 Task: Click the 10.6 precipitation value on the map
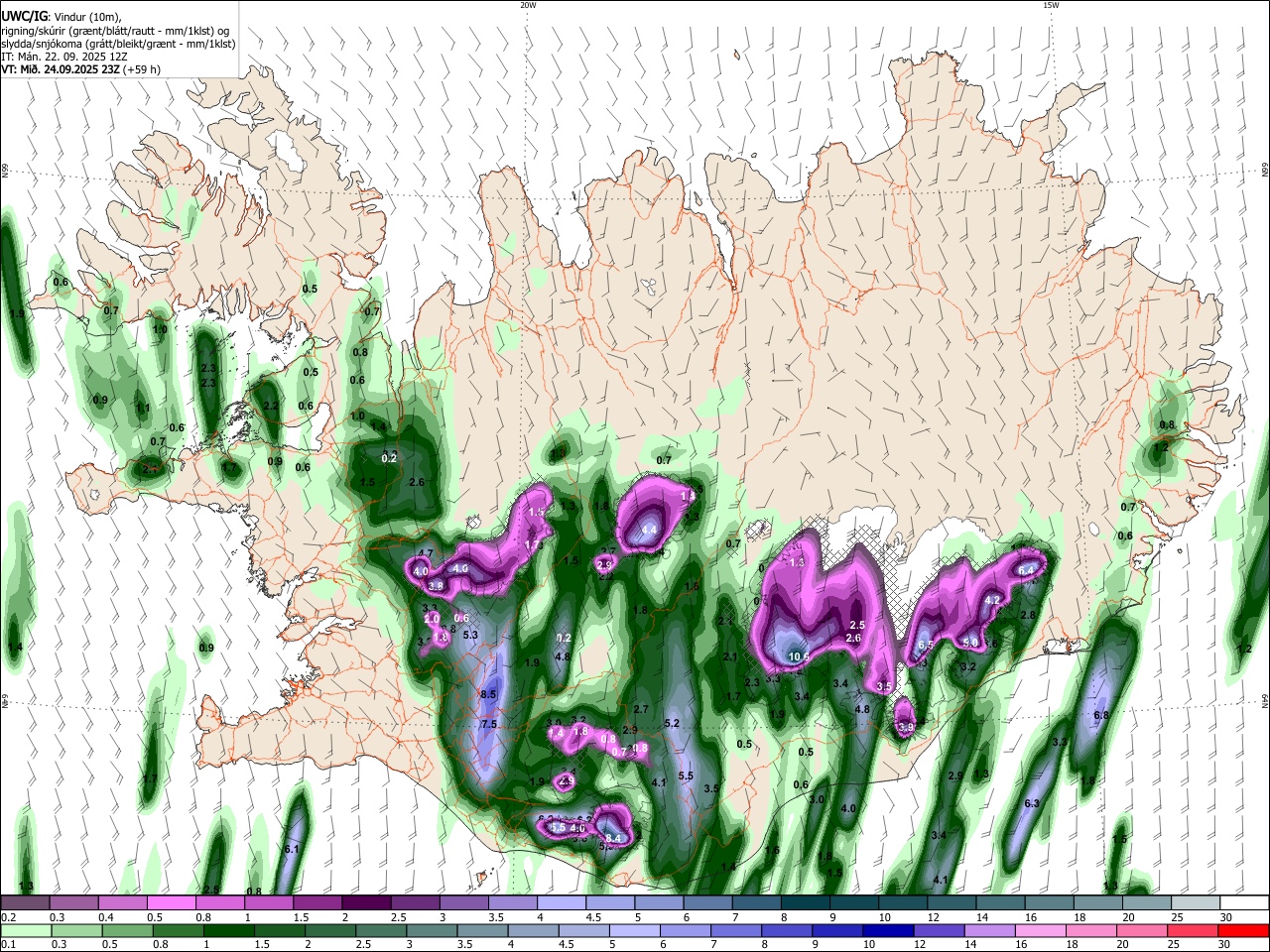[799, 656]
